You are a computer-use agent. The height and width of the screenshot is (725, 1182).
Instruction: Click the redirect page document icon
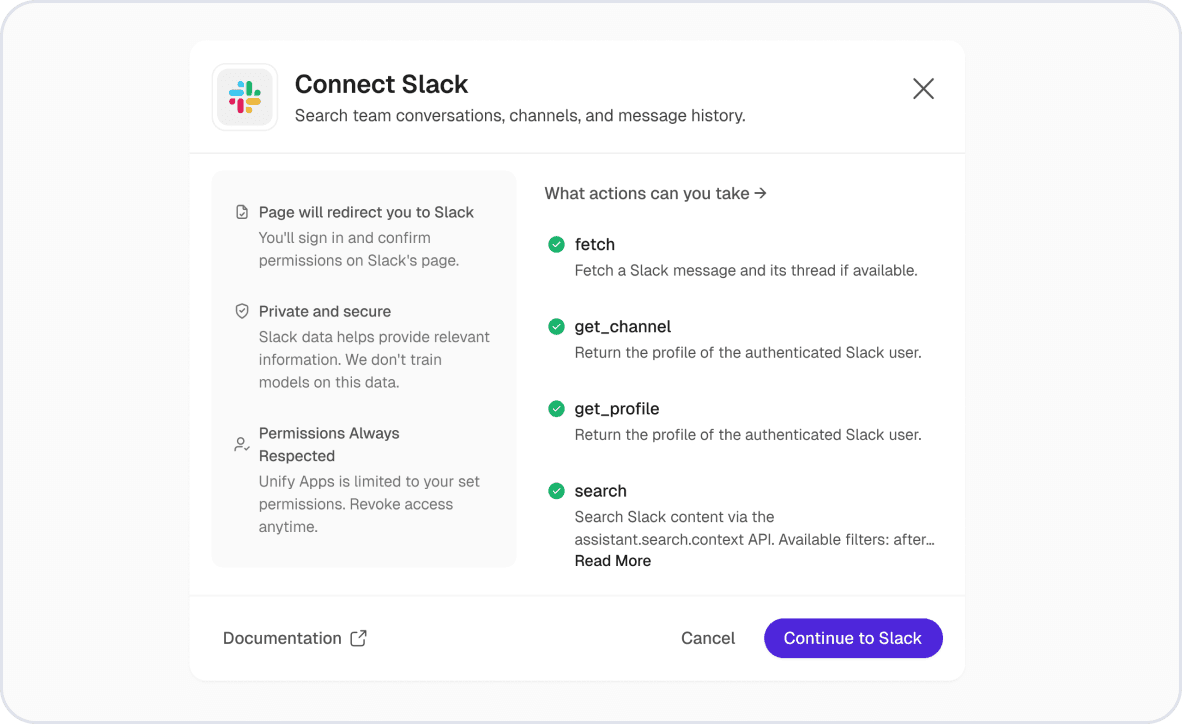click(241, 212)
